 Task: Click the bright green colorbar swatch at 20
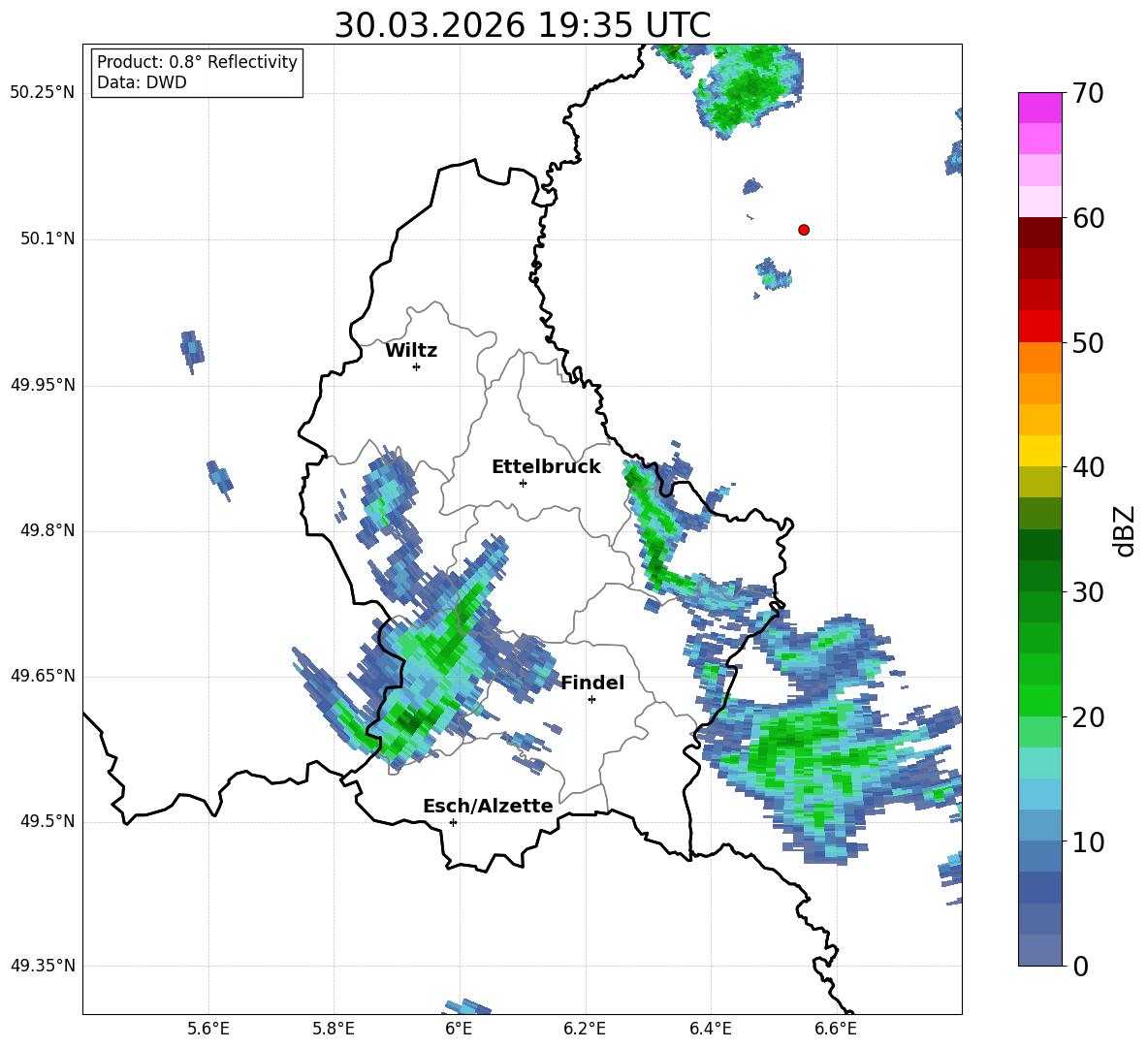[1039, 701]
